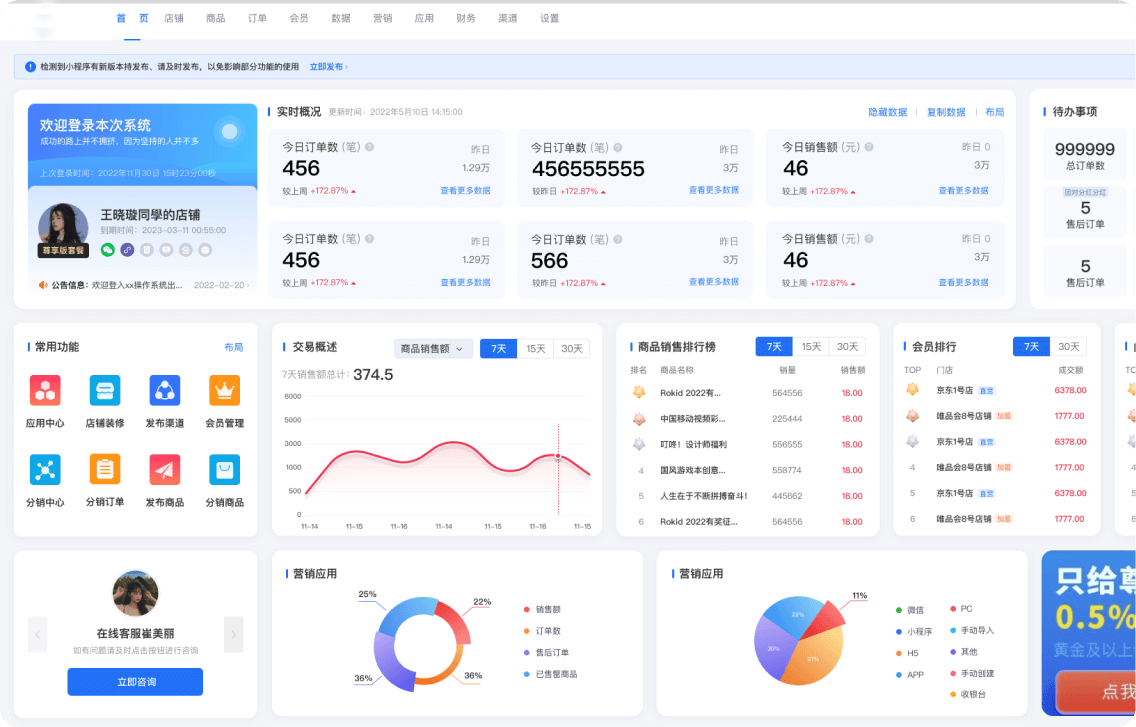The height and width of the screenshot is (727, 1136).
Task: Click the 会员管理 member management icon
Action: (x=224, y=390)
